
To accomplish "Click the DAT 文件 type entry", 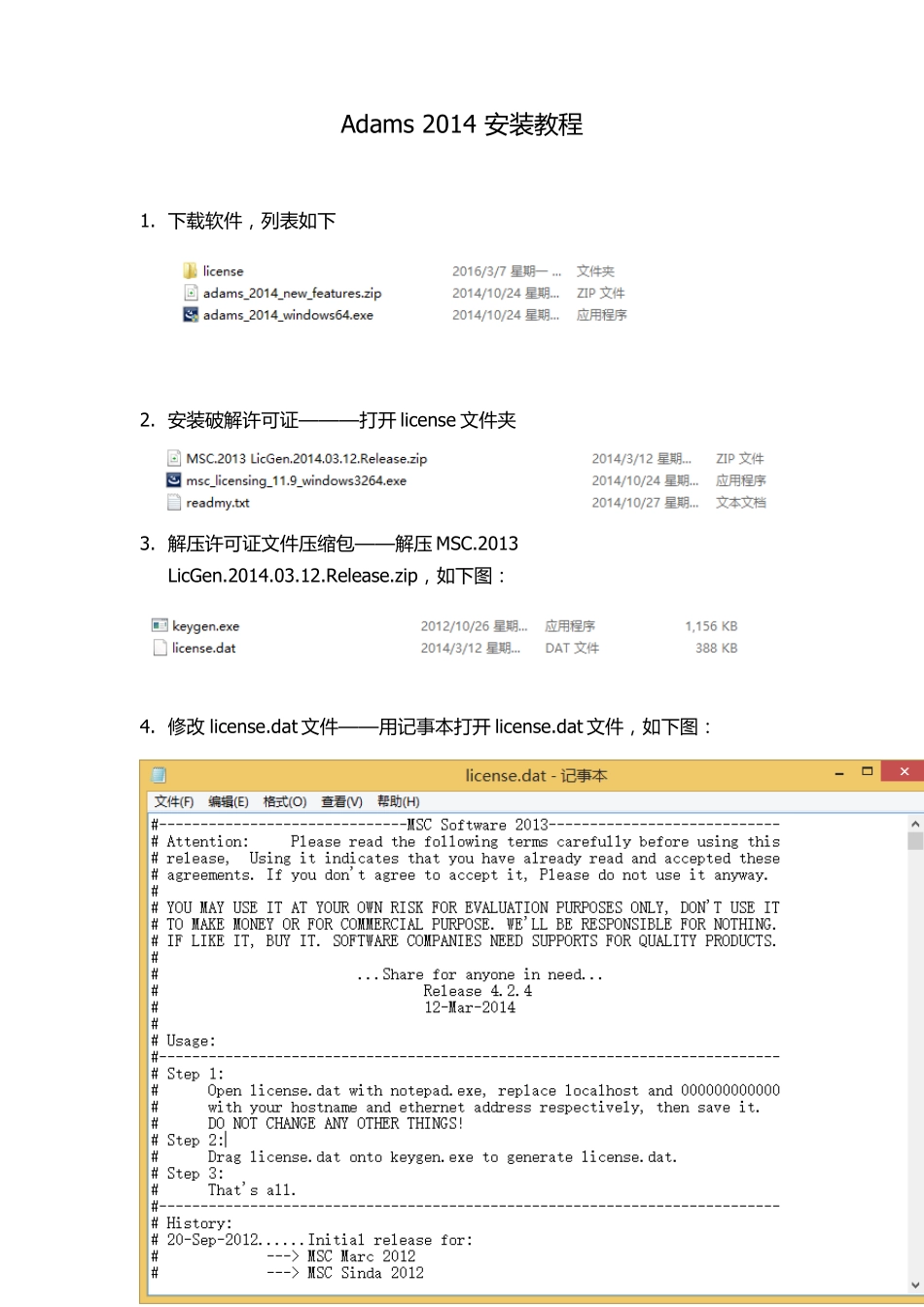I will (x=572, y=648).
